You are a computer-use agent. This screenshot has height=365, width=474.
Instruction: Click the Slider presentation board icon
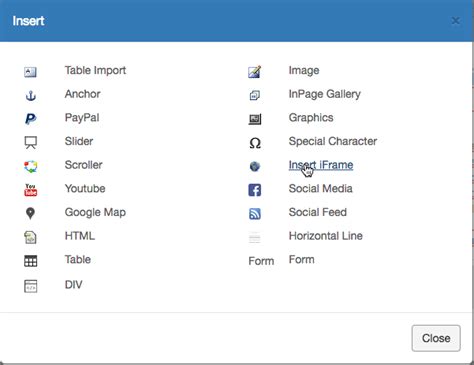point(31,143)
